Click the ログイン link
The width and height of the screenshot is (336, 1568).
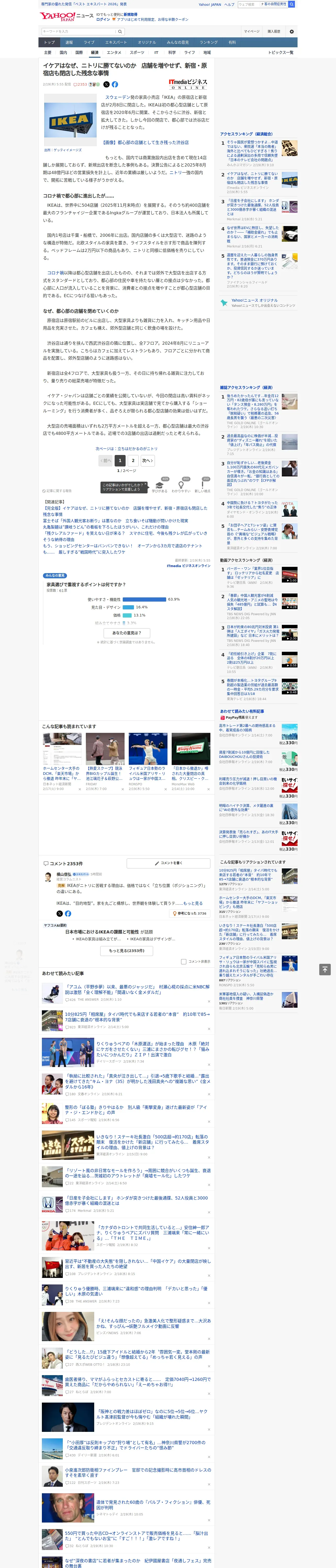click(x=104, y=20)
